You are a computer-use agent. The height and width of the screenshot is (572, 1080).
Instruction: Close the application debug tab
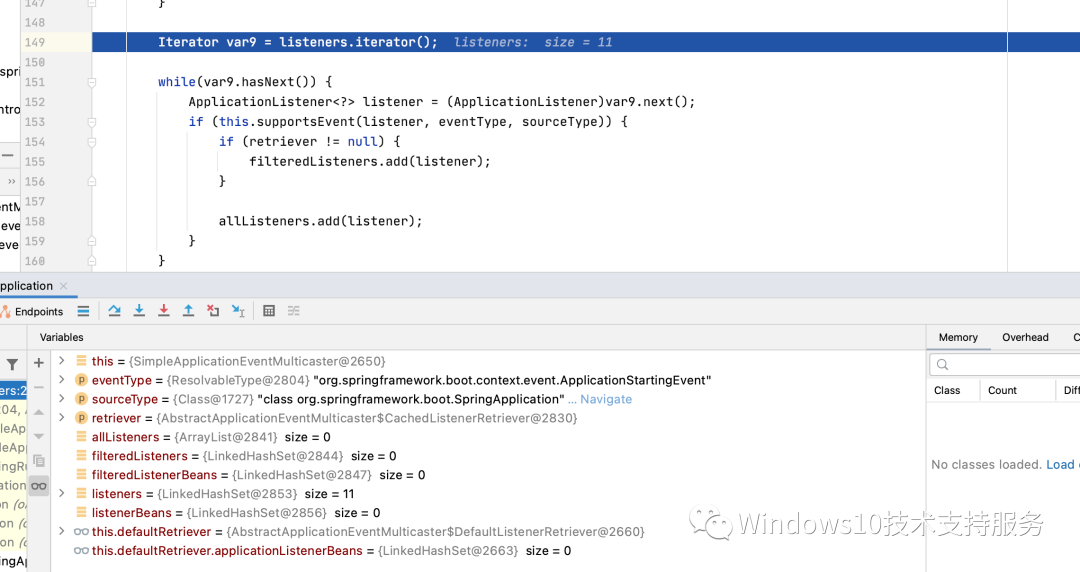pyautogui.click(x=63, y=285)
